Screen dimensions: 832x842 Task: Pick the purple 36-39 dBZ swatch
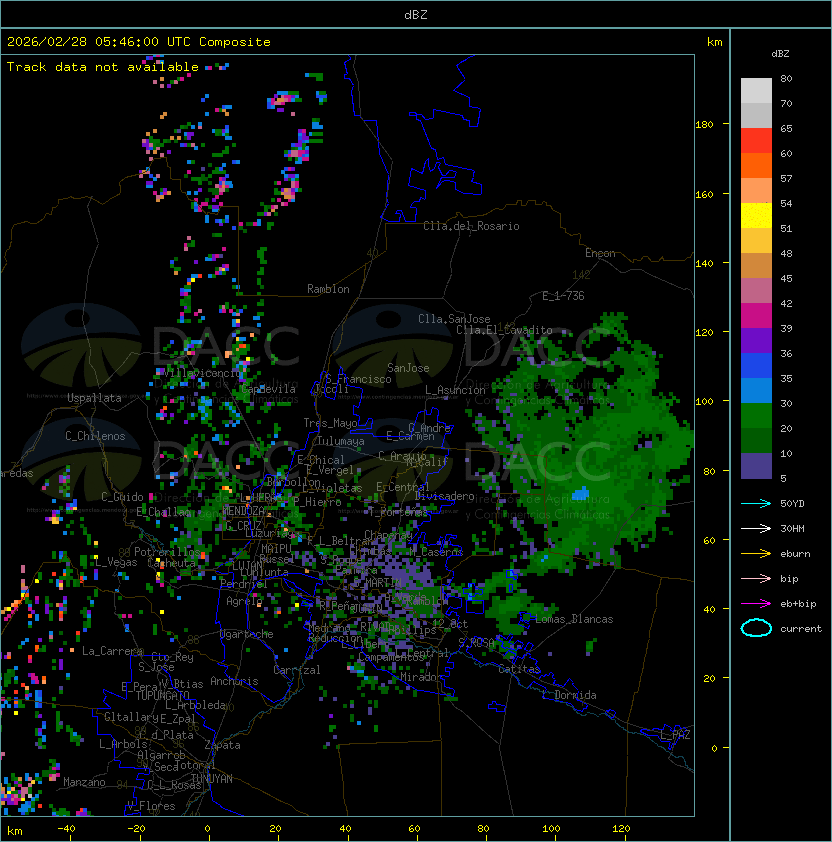tap(756, 340)
